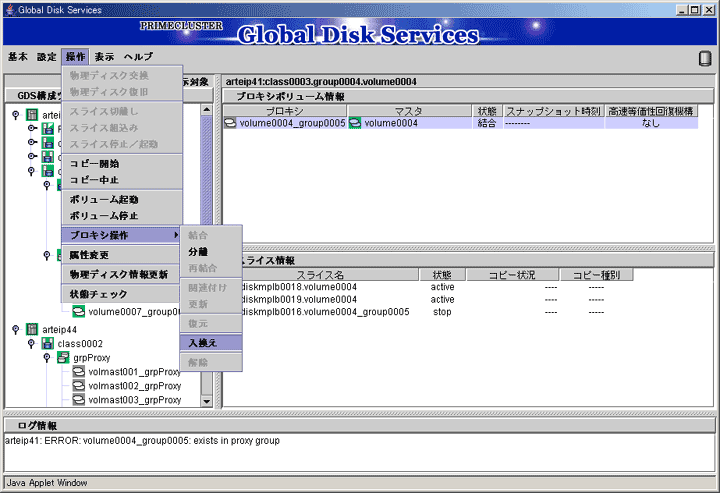Click the プロキシ column header
720x493 pixels.
285,111
